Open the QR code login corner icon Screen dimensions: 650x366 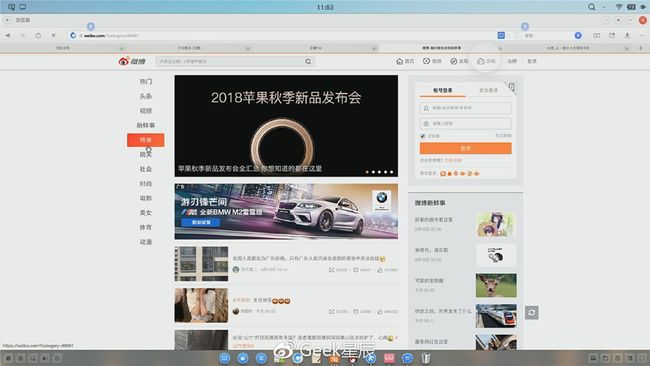(512, 87)
